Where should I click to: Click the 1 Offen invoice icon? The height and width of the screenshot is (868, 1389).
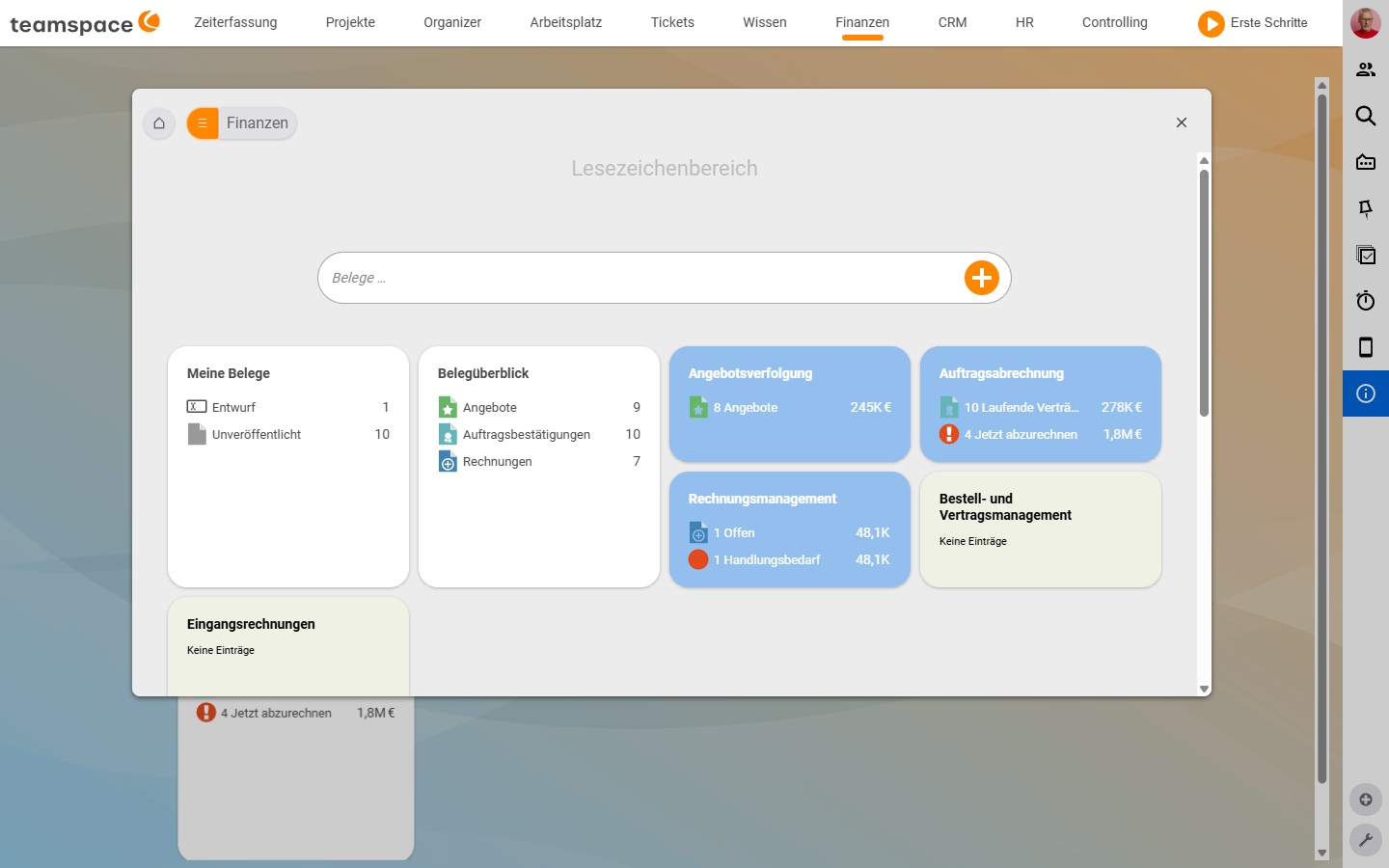698,532
